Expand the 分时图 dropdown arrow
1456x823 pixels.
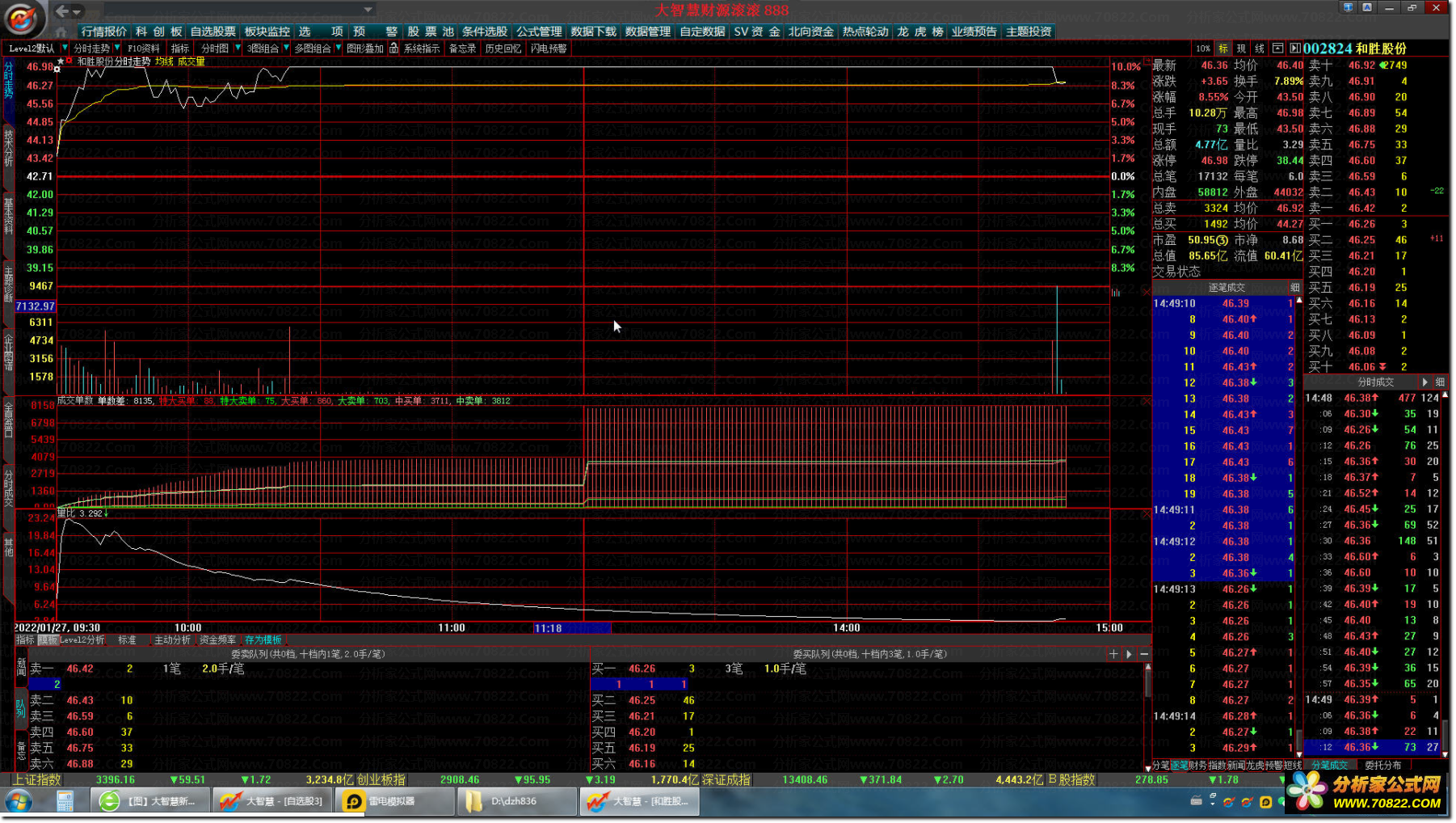coord(238,49)
